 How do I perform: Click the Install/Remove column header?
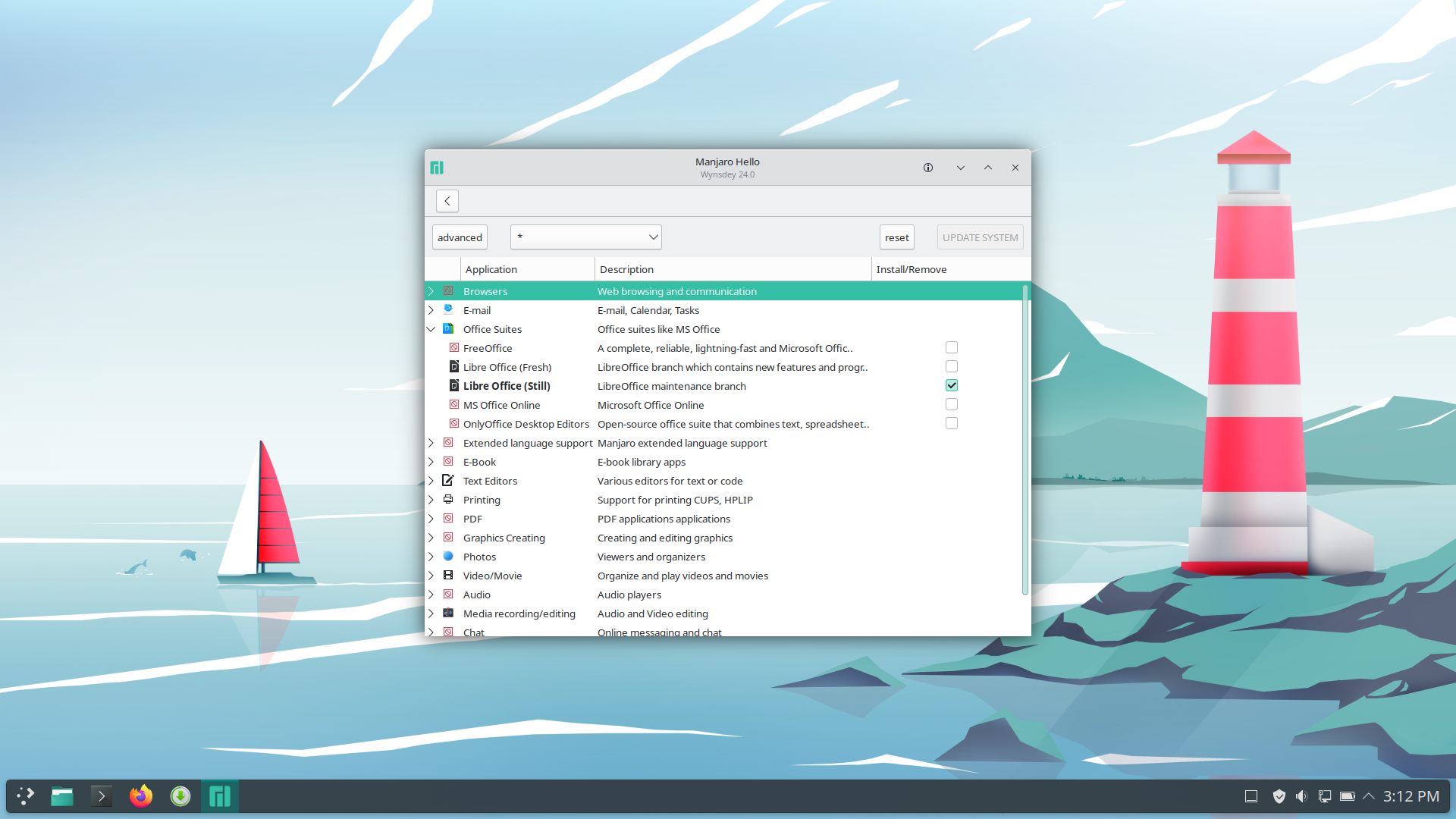(951, 269)
